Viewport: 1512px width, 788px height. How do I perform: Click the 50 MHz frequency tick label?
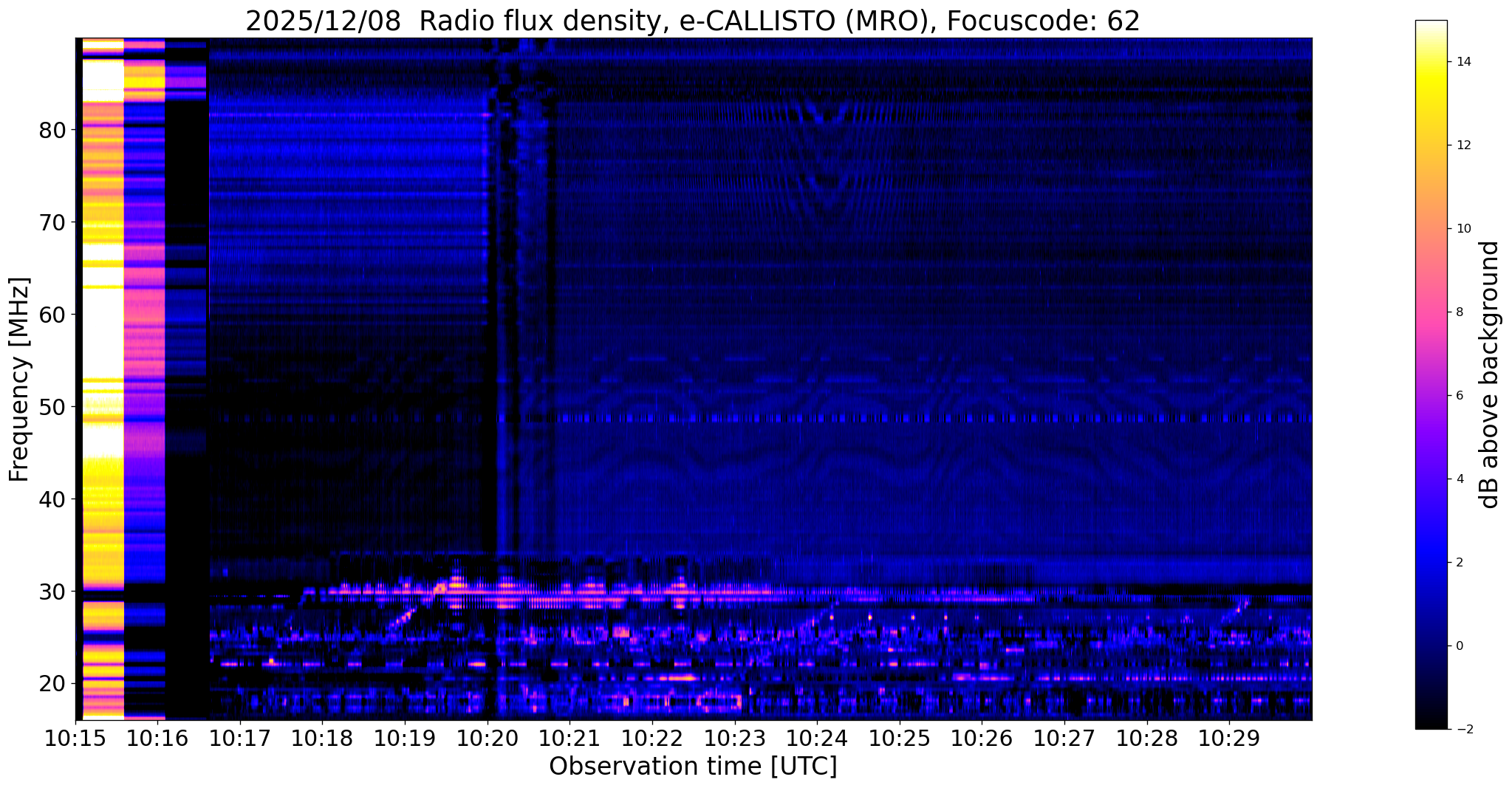pos(52,407)
